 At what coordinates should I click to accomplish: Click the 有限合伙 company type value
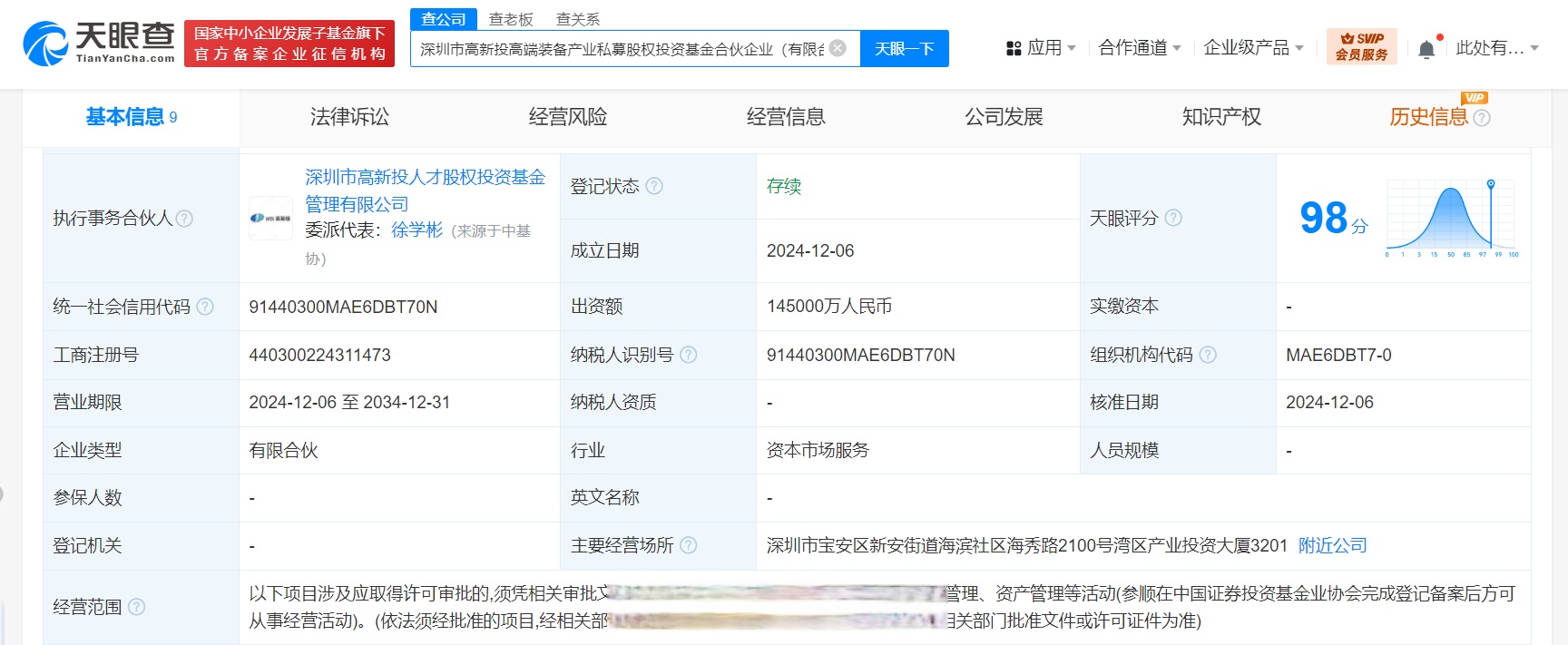tap(283, 450)
